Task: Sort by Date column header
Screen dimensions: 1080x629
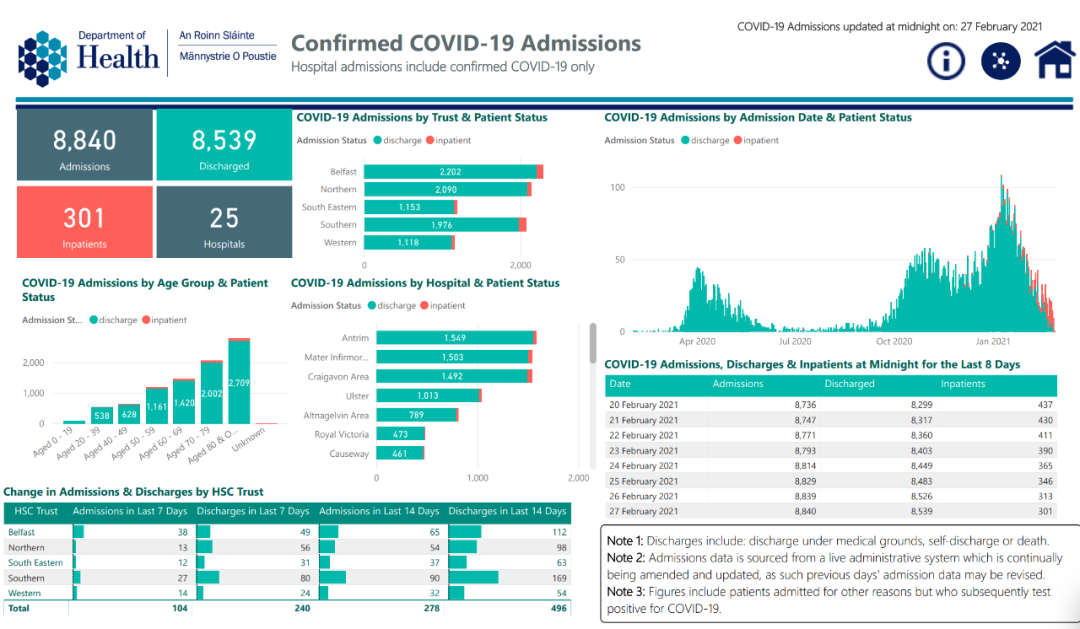Action: click(620, 384)
